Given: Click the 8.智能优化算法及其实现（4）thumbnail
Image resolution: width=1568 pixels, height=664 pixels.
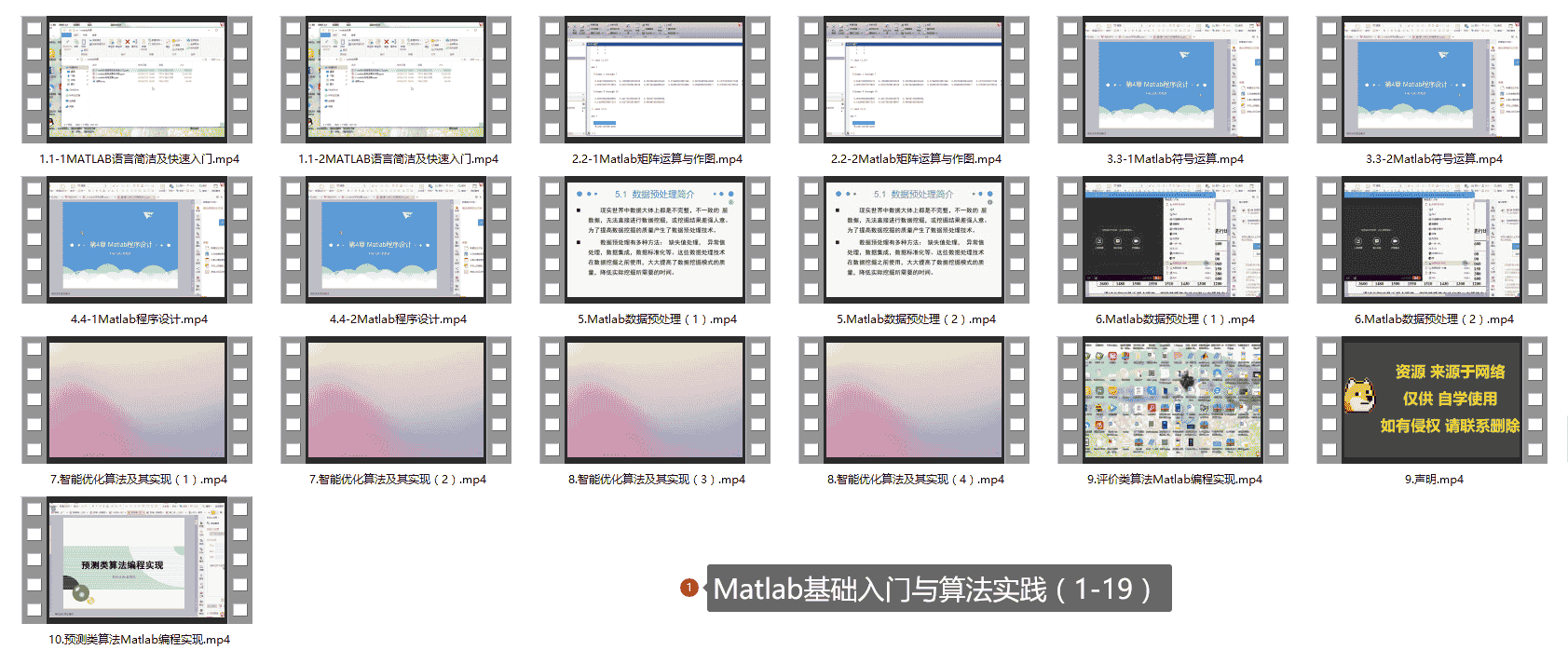Looking at the screenshot, I should 914,400.
